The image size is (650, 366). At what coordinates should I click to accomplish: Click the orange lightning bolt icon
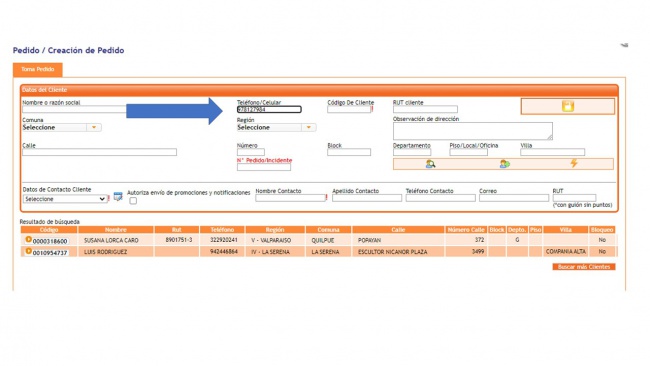coord(574,163)
